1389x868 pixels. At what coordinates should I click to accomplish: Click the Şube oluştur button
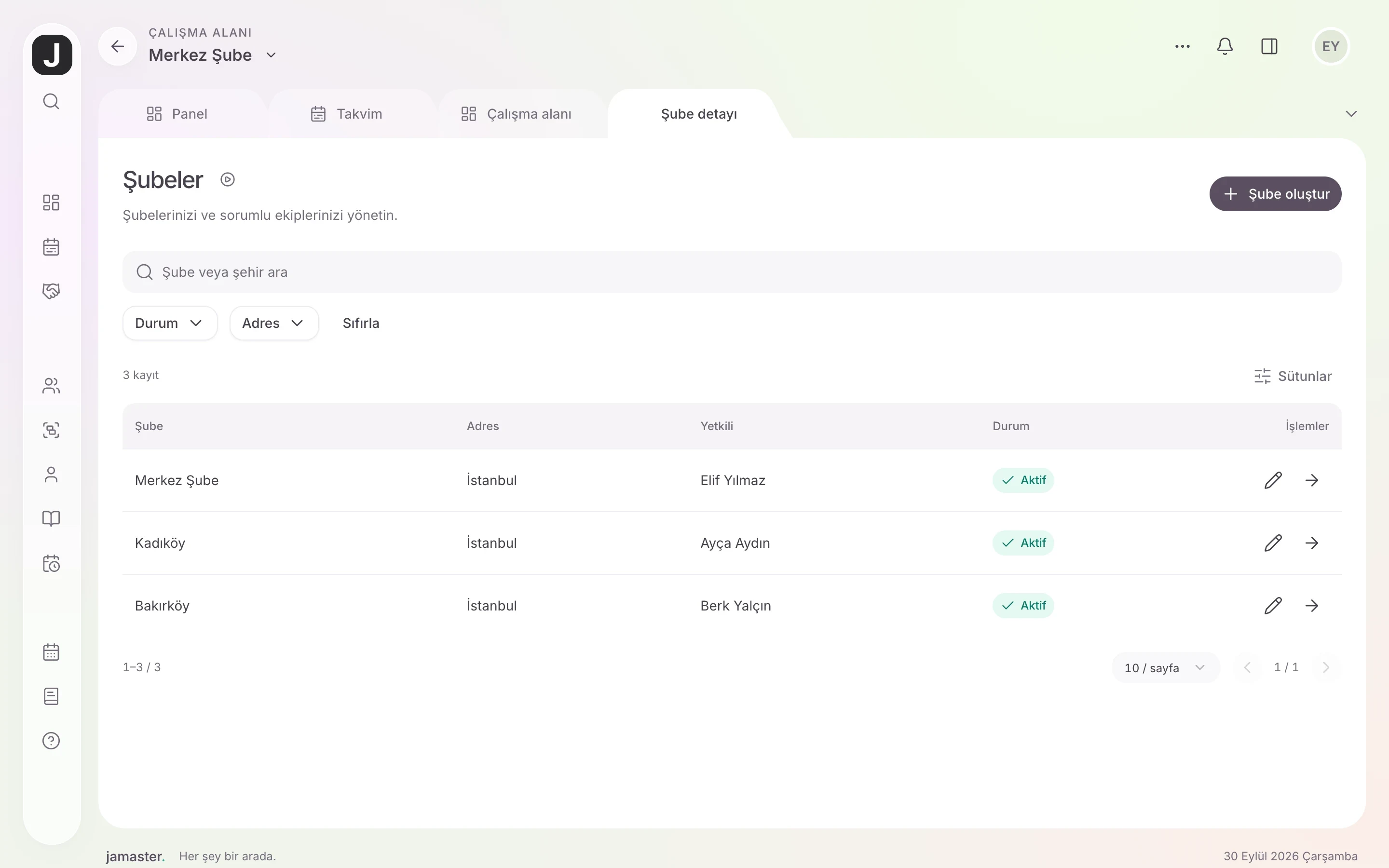pos(1275,194)
